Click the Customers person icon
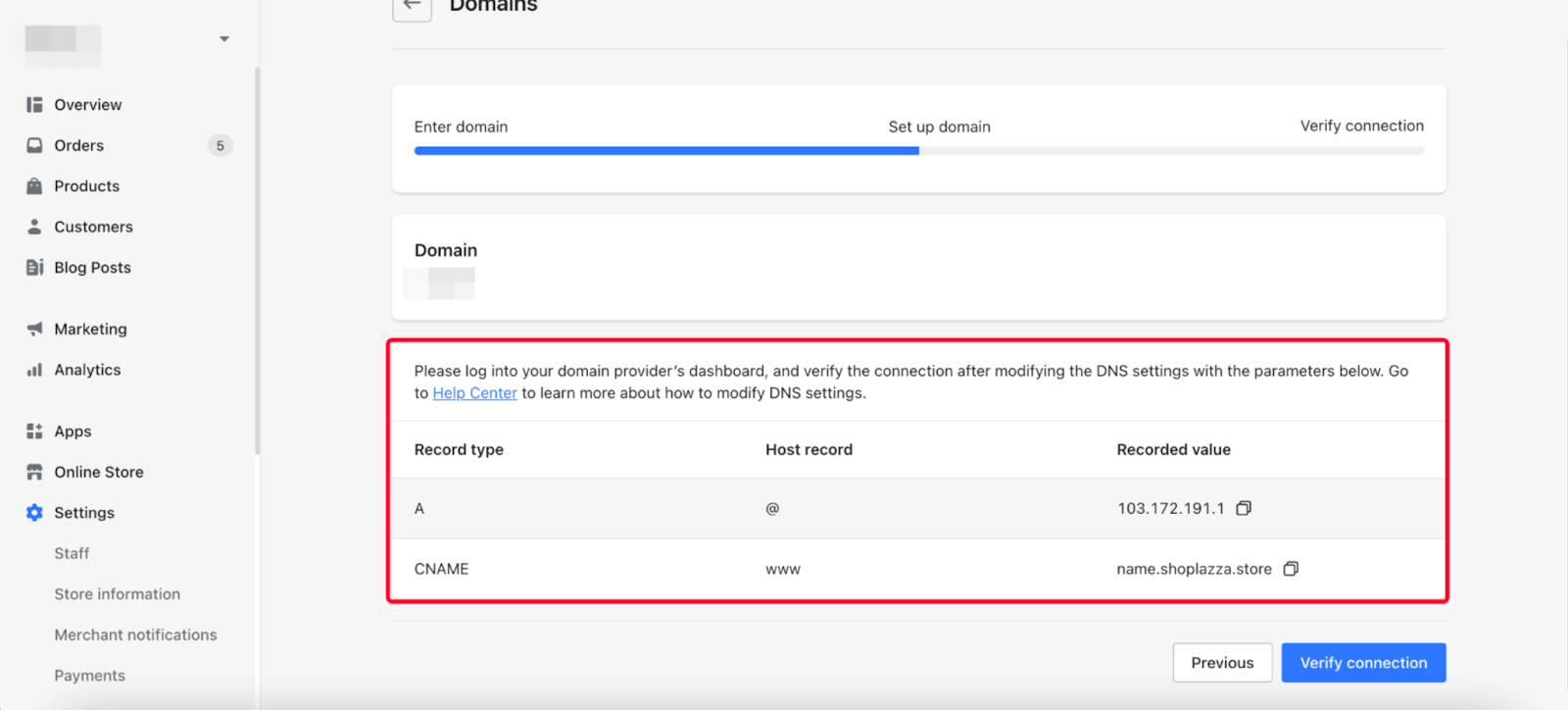Viewport: 1568px width, 710px height. tap(34, 227)
